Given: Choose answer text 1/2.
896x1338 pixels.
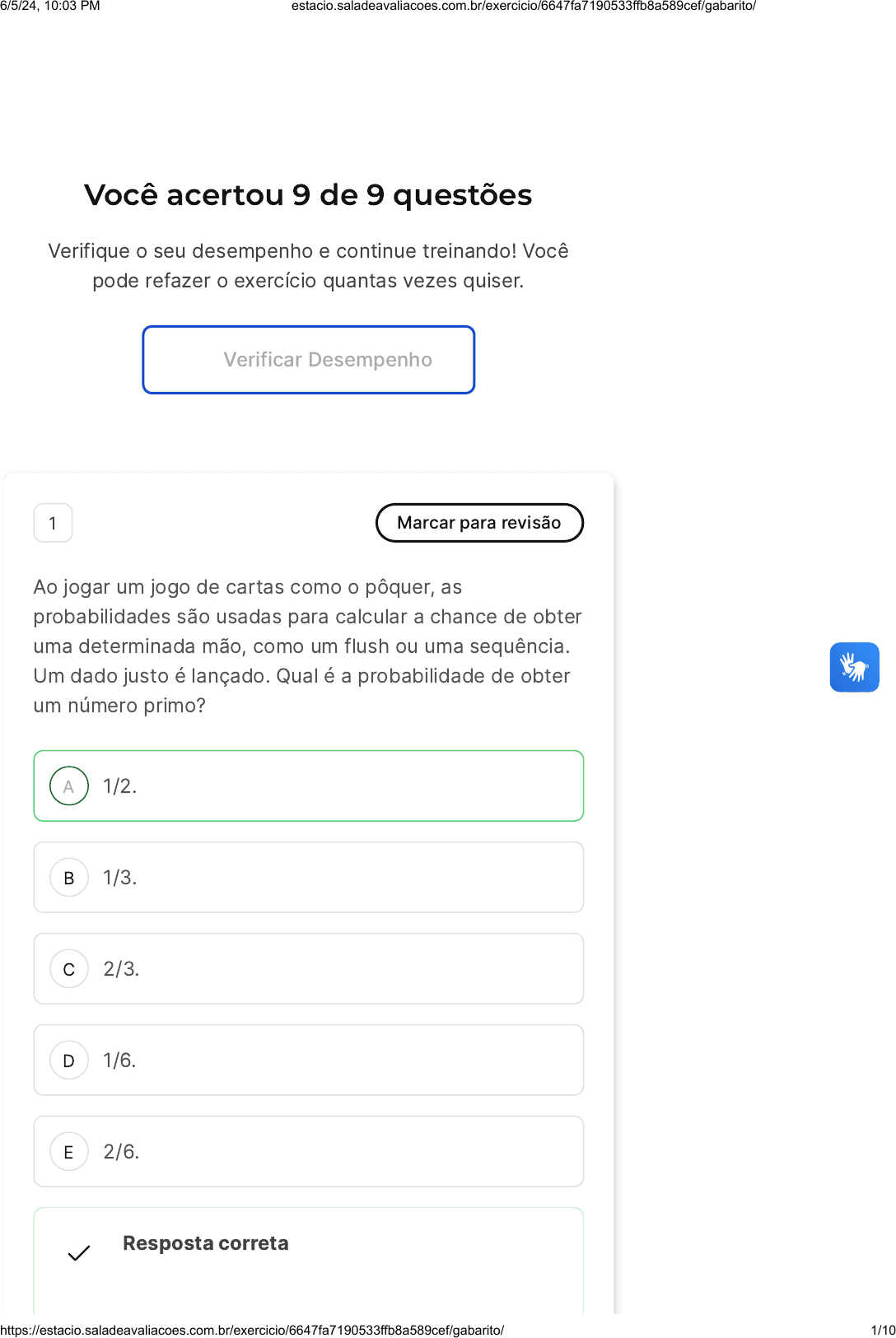Looking at the screenshot, I should [120, 786].
